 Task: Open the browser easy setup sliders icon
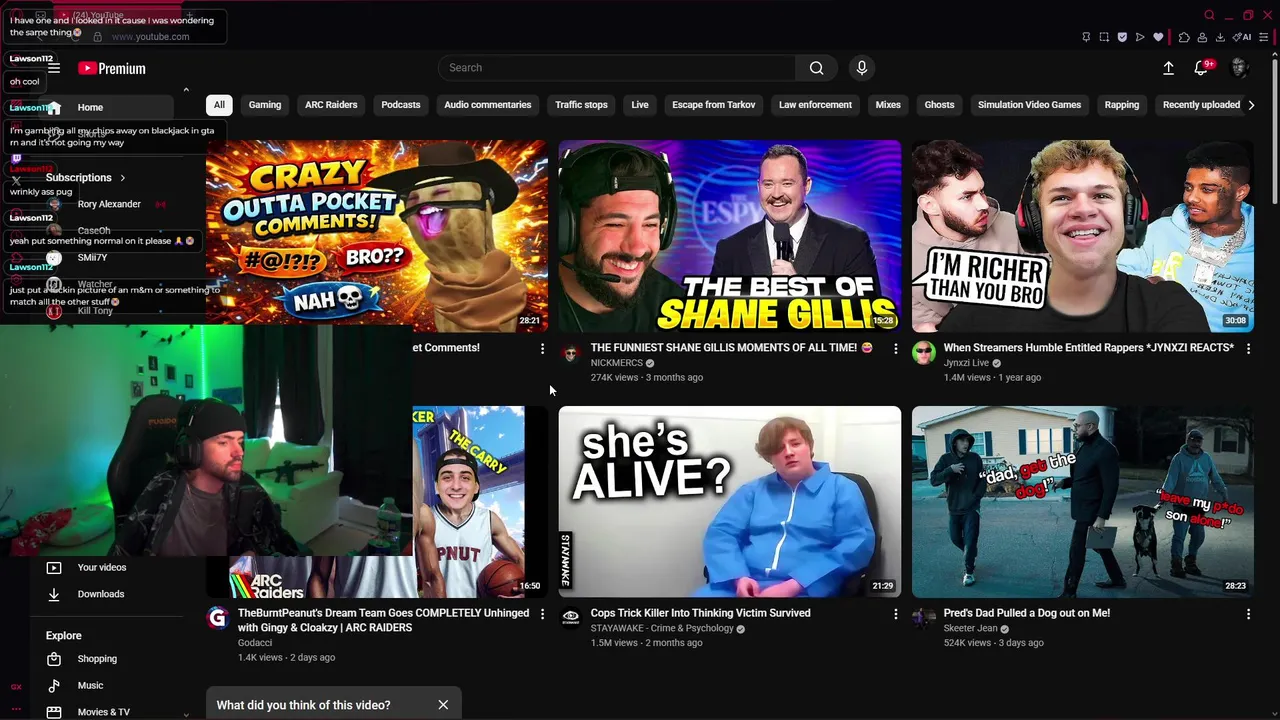(1265, 37)
